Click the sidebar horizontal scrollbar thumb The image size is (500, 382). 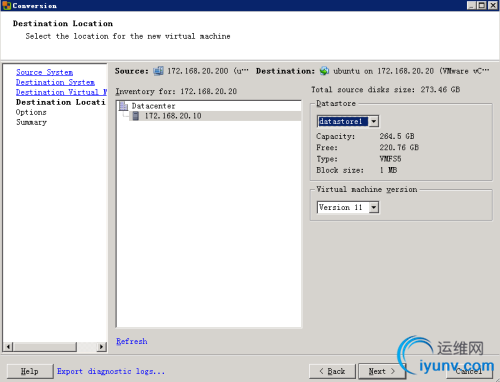coord(45,347)
